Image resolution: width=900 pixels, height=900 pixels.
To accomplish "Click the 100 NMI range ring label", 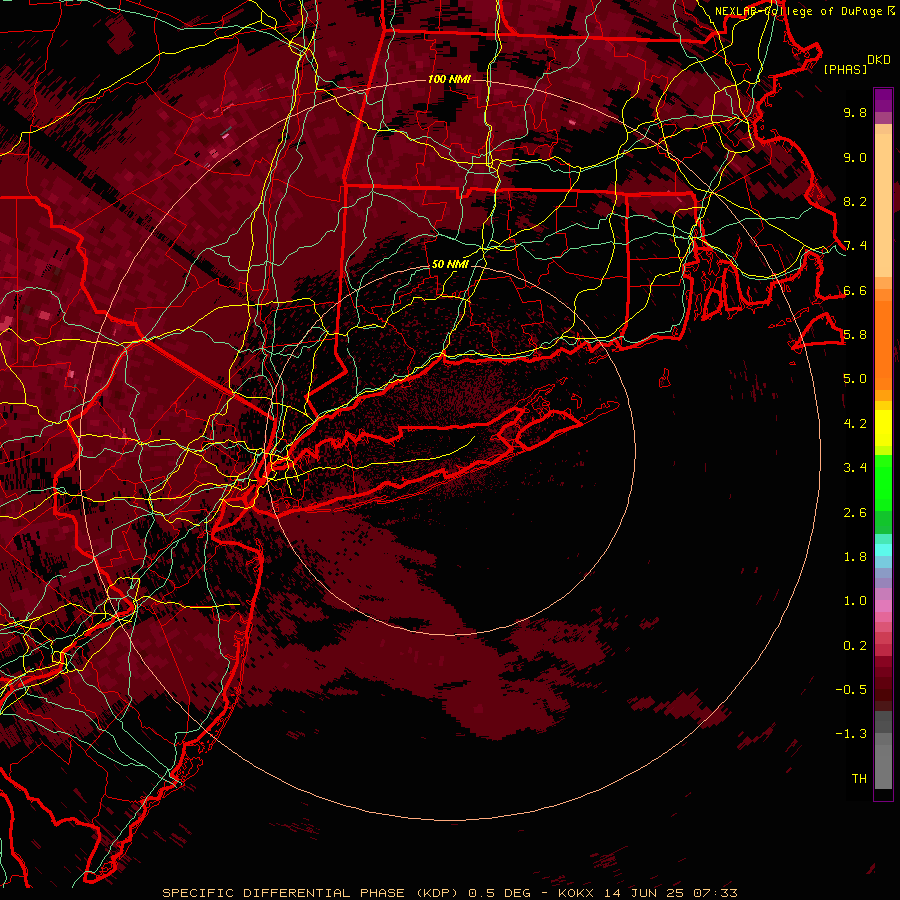I will [449, 79].
